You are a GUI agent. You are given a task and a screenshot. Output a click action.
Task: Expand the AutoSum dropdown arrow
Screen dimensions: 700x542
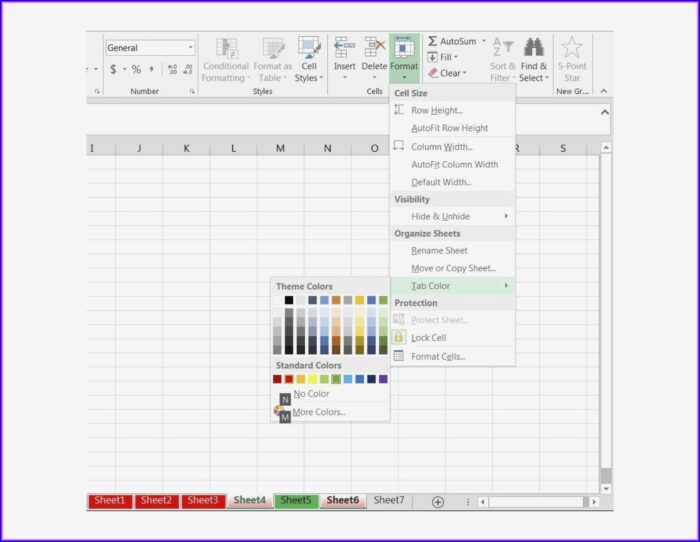(x=484, y=41)
